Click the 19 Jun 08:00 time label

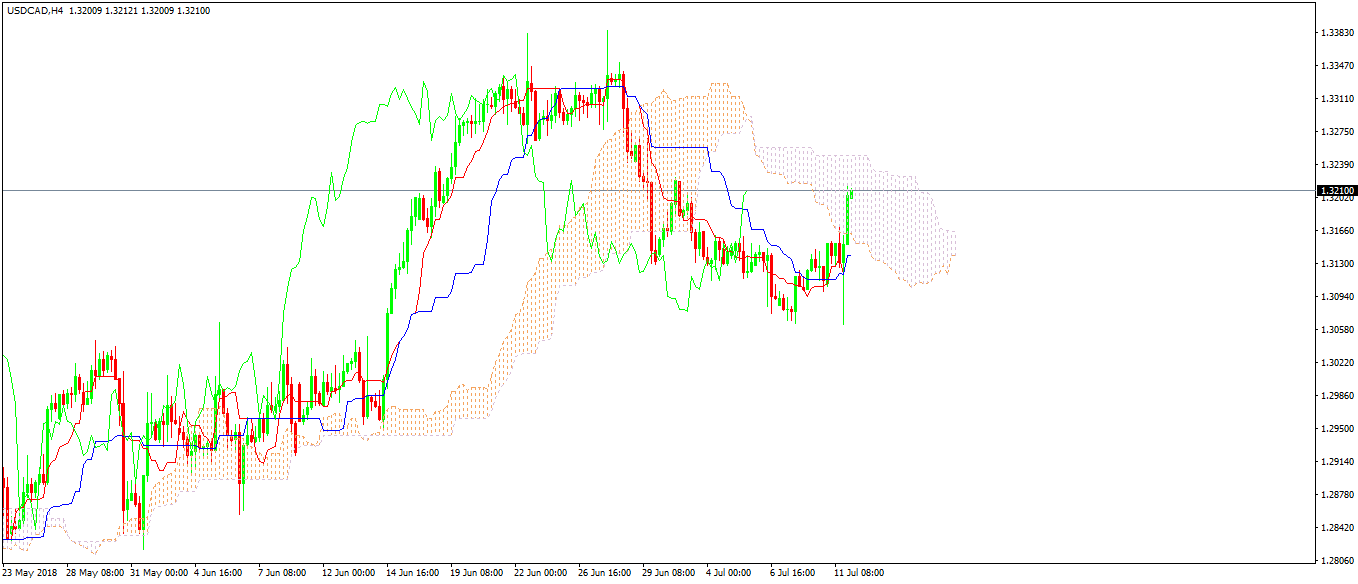(478, 573)
